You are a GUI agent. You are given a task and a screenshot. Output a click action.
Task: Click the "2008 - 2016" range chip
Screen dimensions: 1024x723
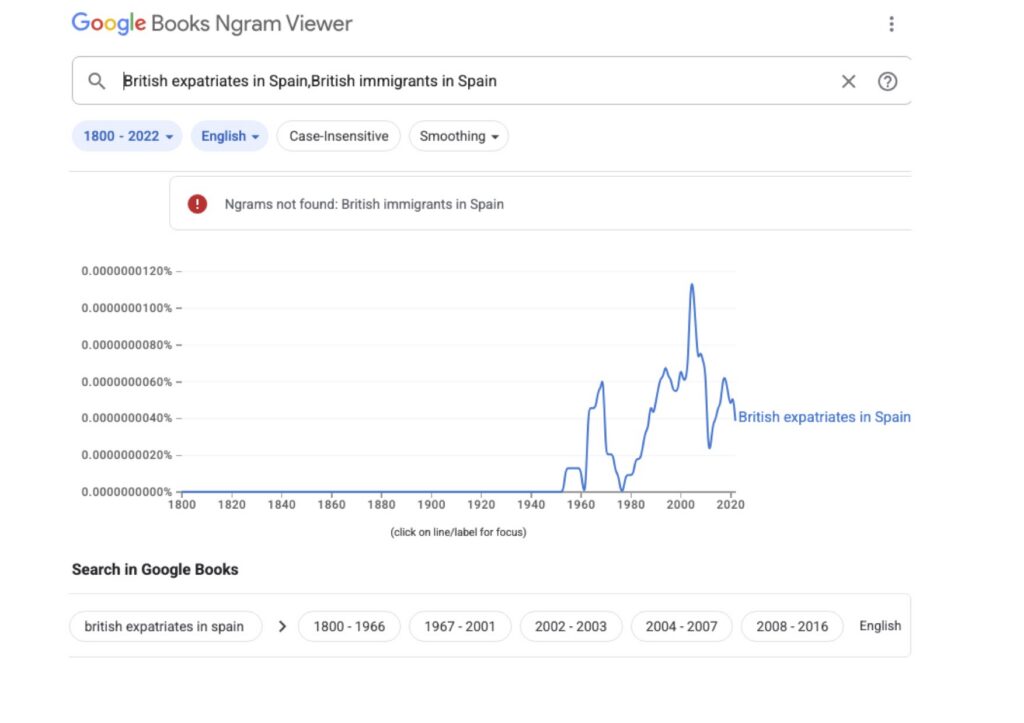point(792,626)
